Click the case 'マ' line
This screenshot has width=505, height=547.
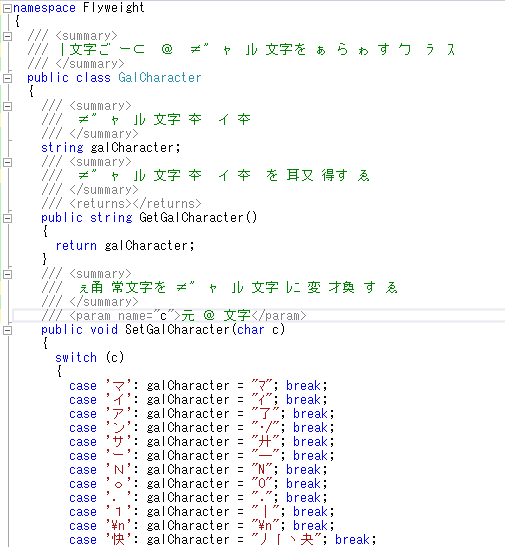pyautogui.click(x=198, y=386)
